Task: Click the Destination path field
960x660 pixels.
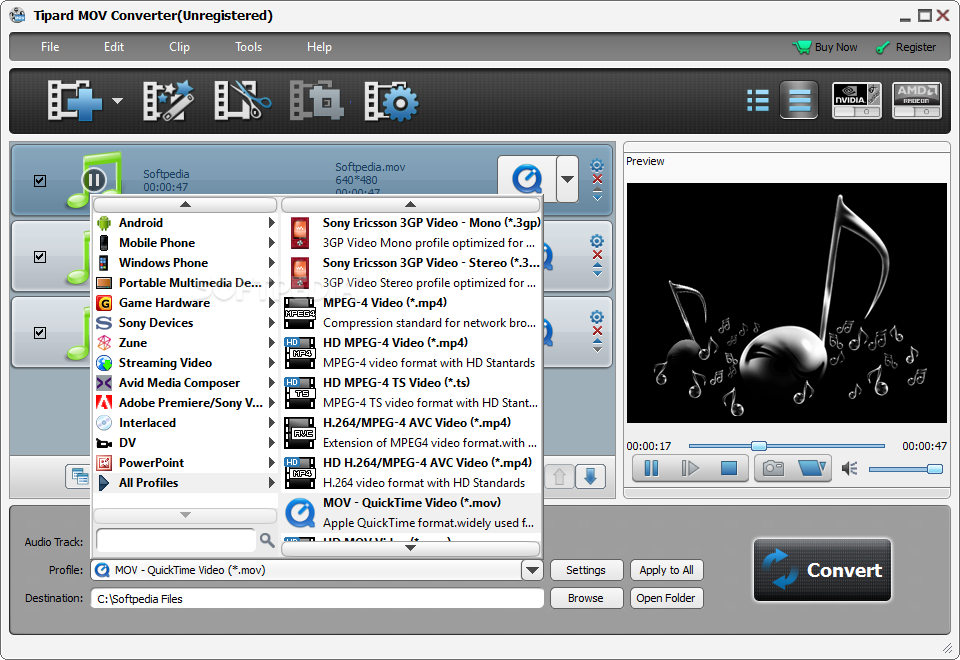Action: (317, 598)
